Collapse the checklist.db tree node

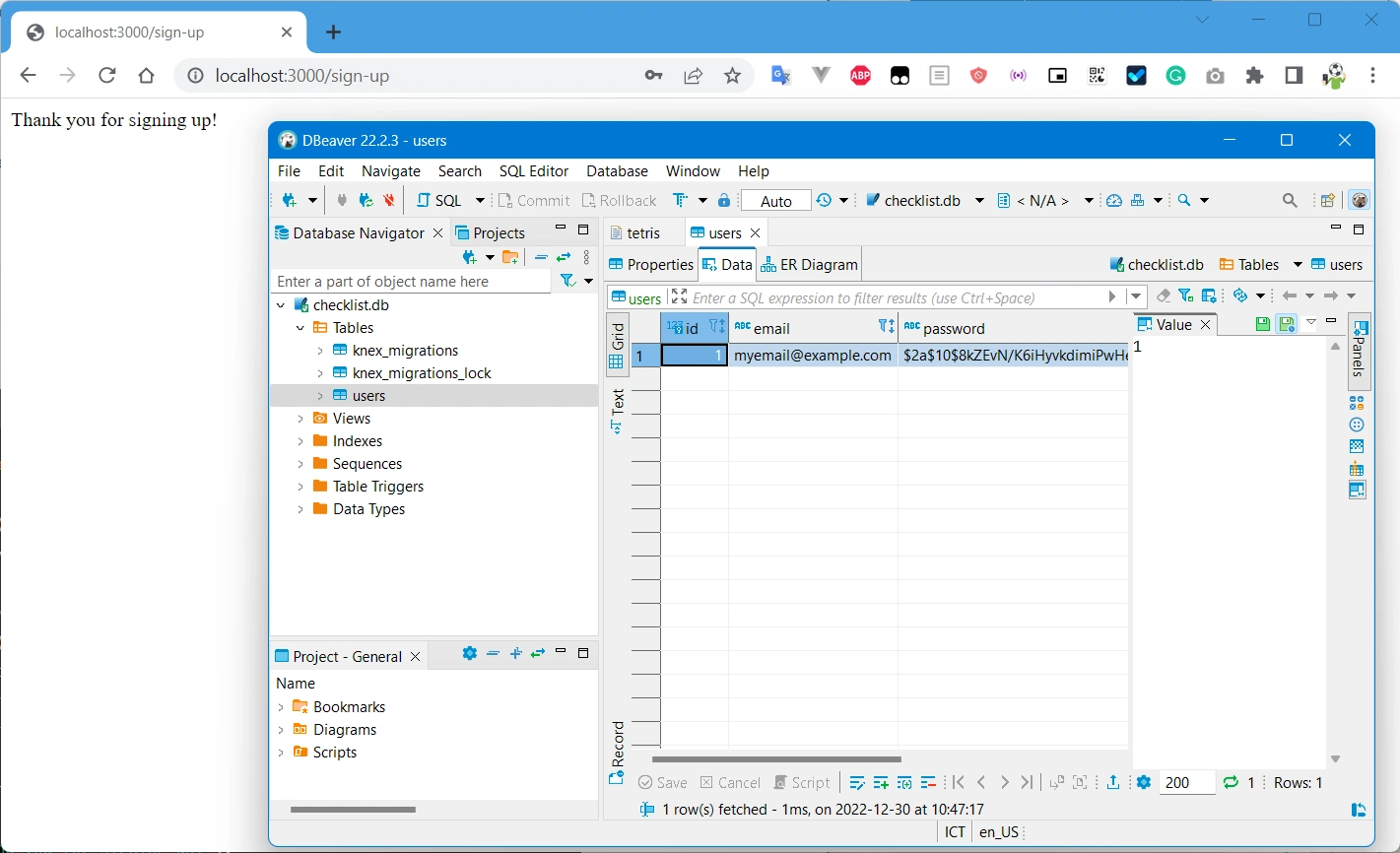(x=281, y=305)
